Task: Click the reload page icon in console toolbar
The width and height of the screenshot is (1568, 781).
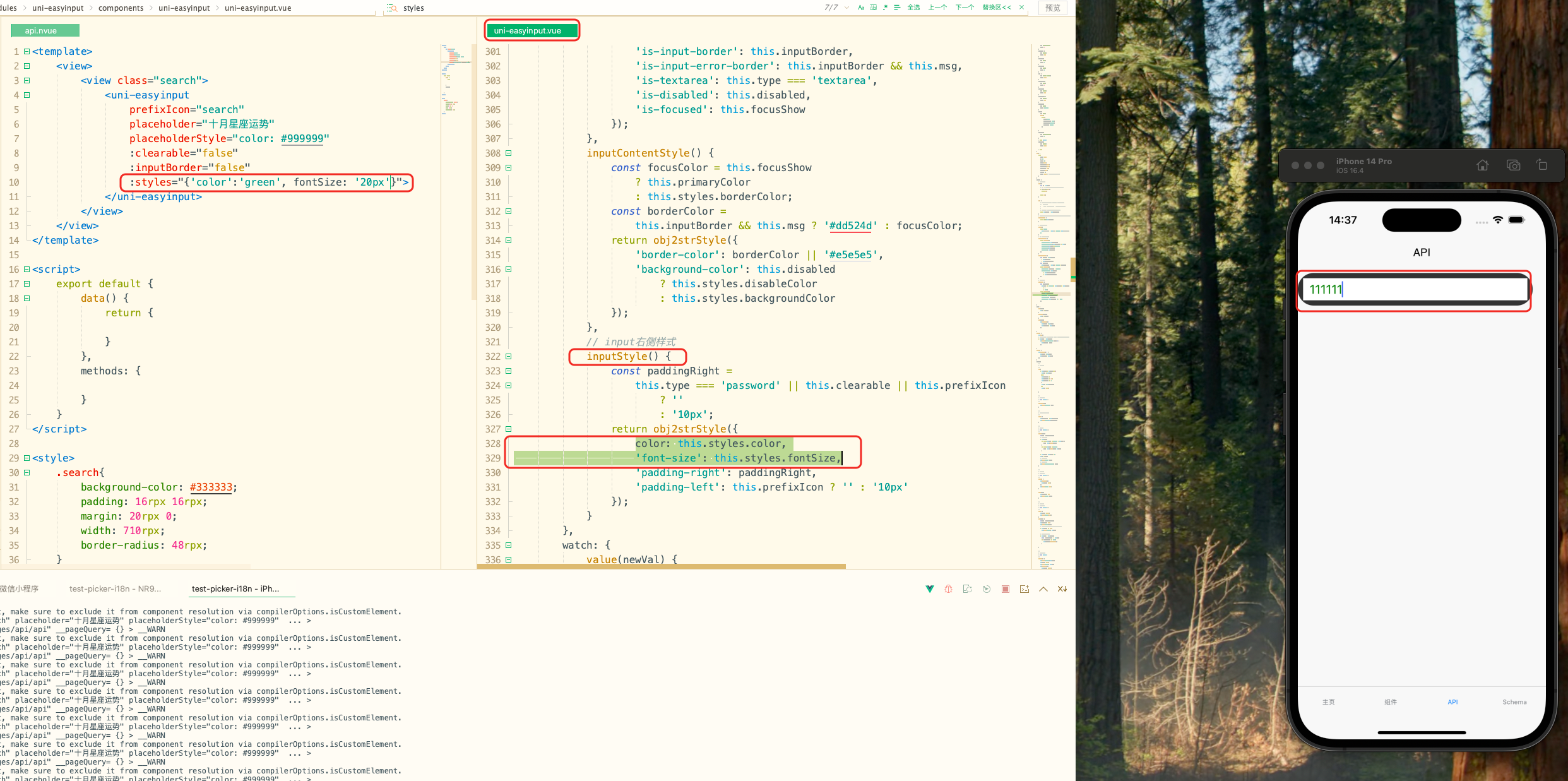Action: [x=967, y=589]
